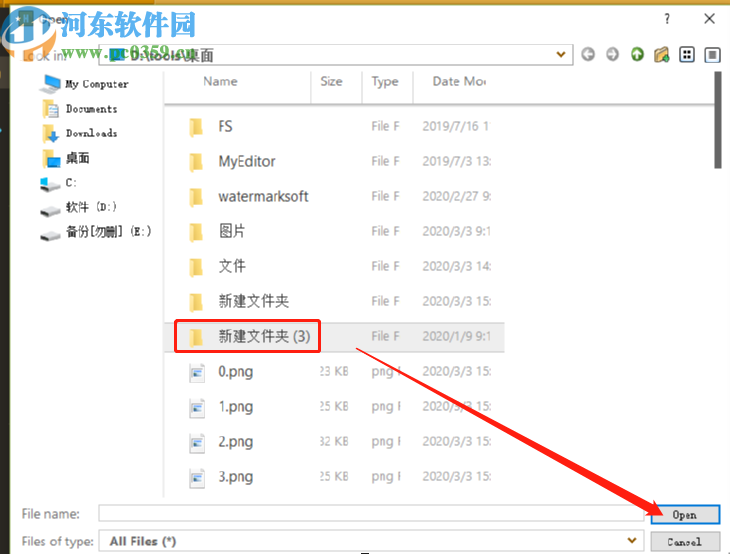The image size is (730, 554).
Task: Click the help question mark button
Action: (667, 19)
